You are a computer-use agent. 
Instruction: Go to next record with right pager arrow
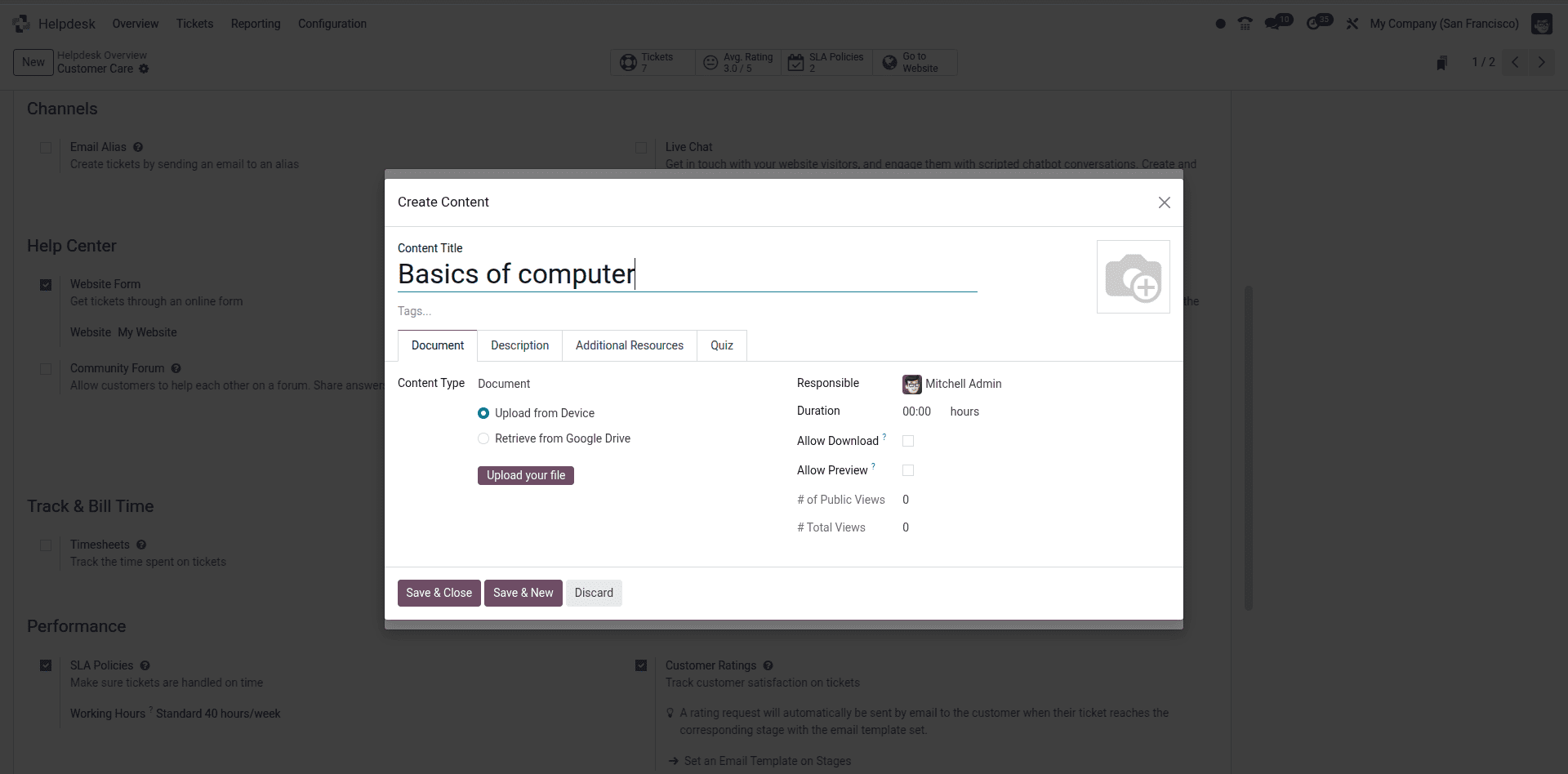(x=1542, y=62)
